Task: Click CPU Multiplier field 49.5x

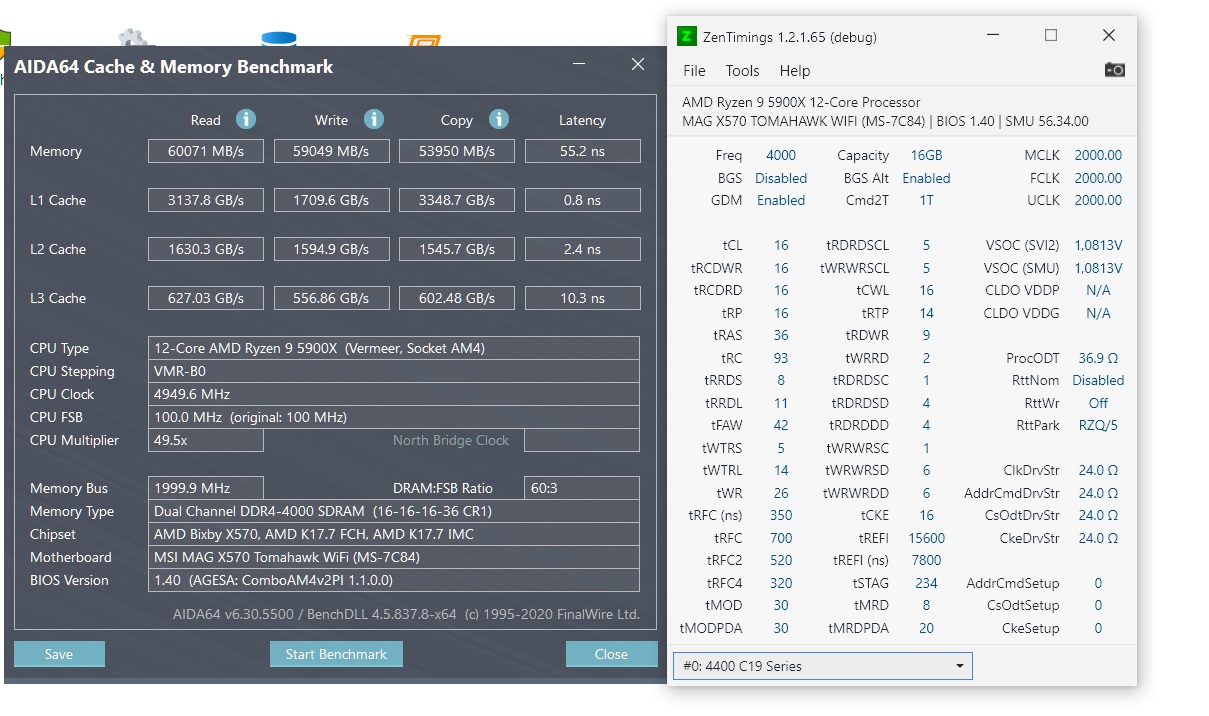Action: point(206,440)
